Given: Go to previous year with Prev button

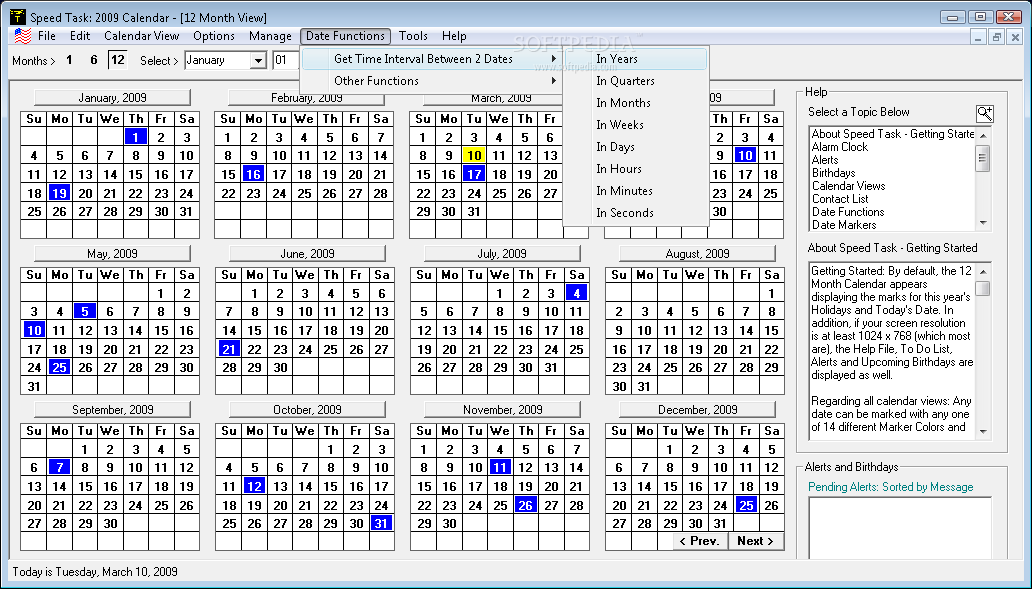Looking at the screenshot, I should click(700, 541).
